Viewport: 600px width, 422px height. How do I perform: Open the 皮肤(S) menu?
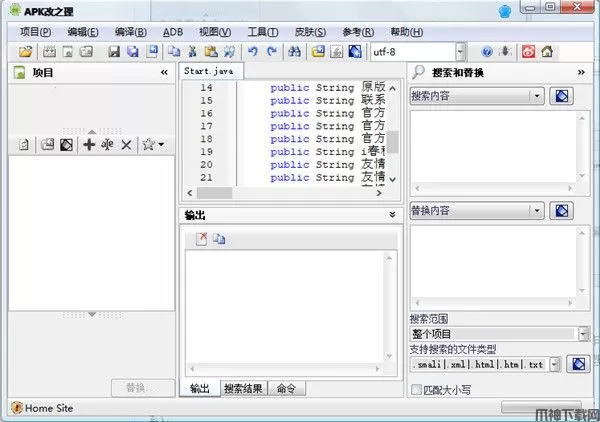310,32
